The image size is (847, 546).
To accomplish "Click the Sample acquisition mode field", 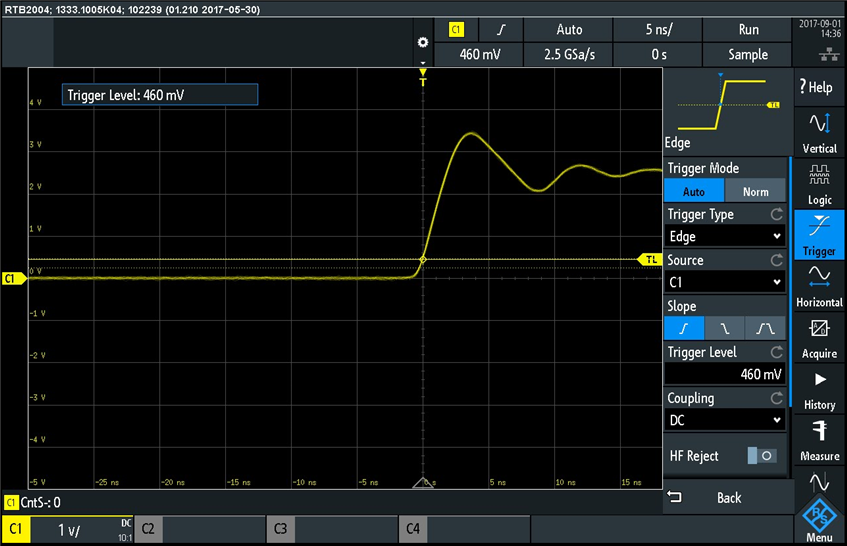I will [748, 55].
